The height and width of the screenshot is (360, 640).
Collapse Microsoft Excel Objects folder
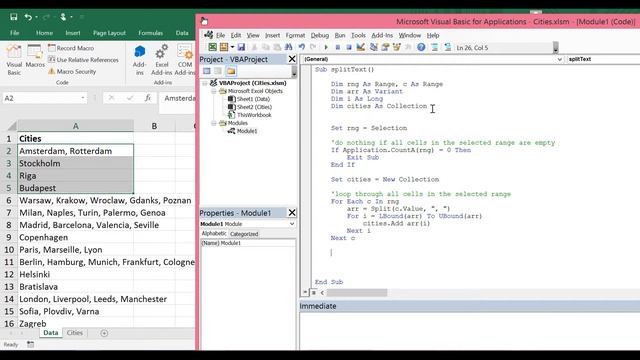pos(213,91)
